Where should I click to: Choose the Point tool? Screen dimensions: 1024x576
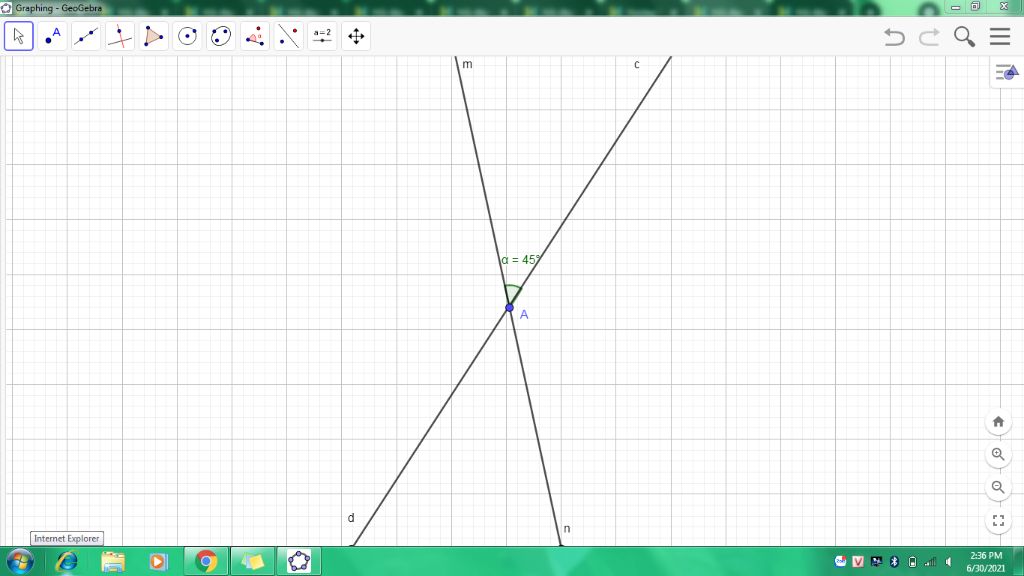point(52,36)
